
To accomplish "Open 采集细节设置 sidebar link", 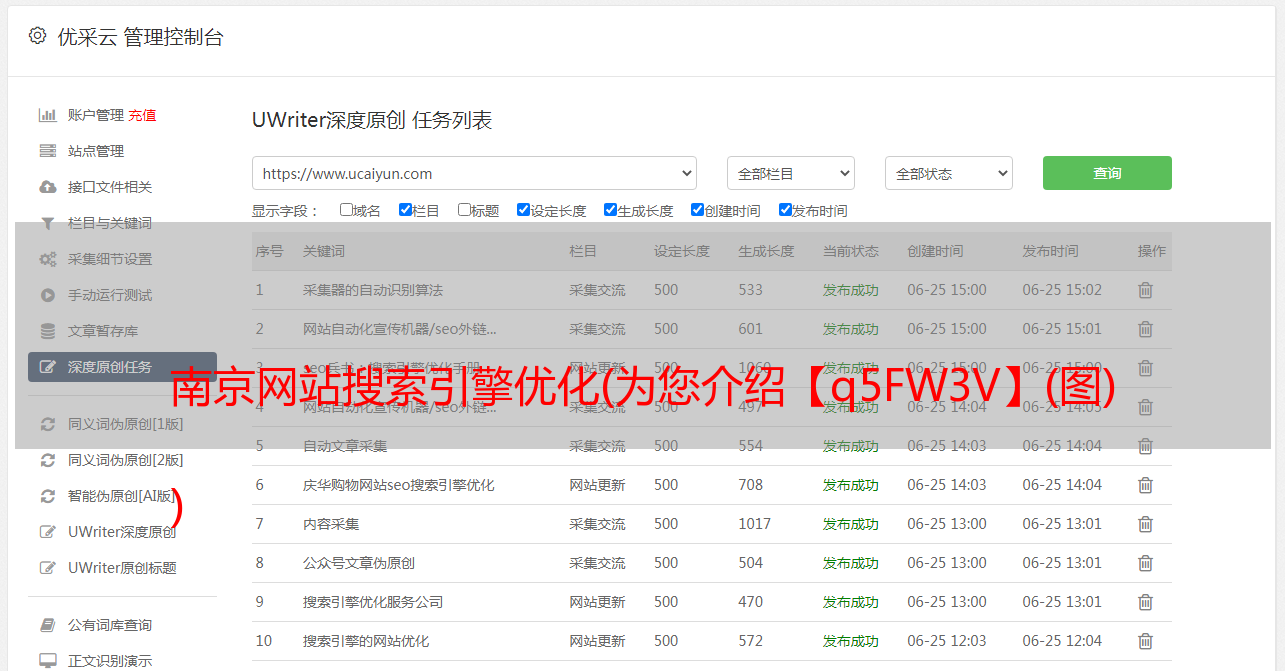I will (x=110, y=259).
